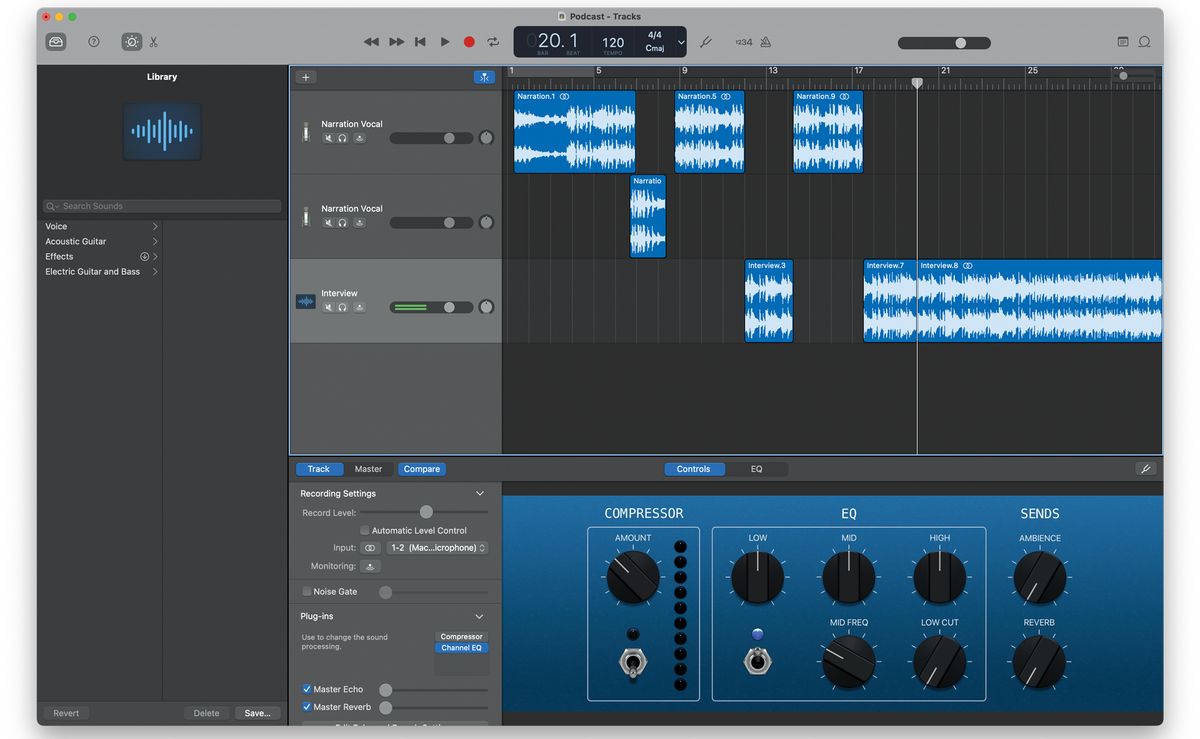
Task: Enable the Noise Gate checkbox
Action: click(x=306, y=591)
